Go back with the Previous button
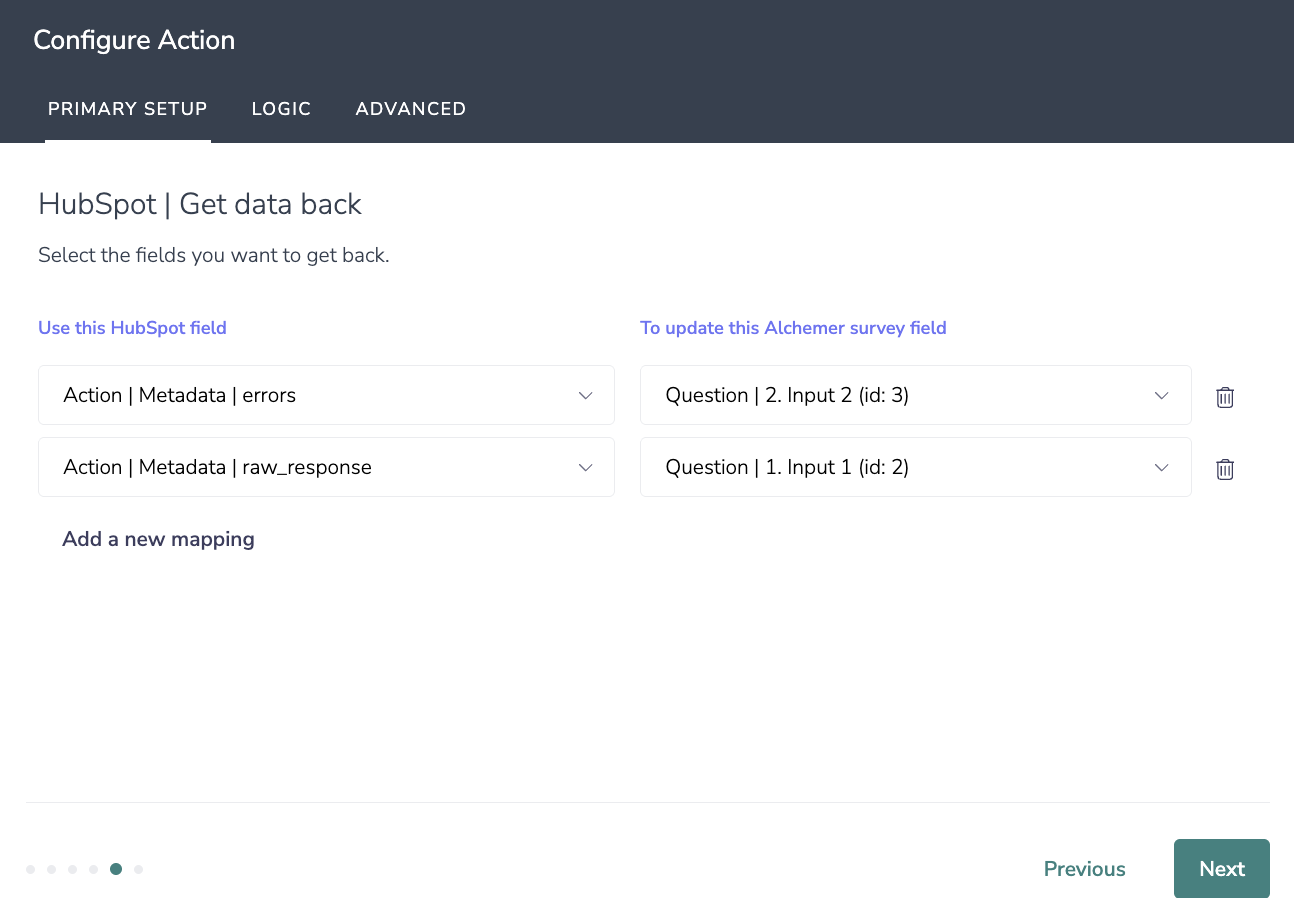The image size is (1294, 920). tap(1084, 869)
